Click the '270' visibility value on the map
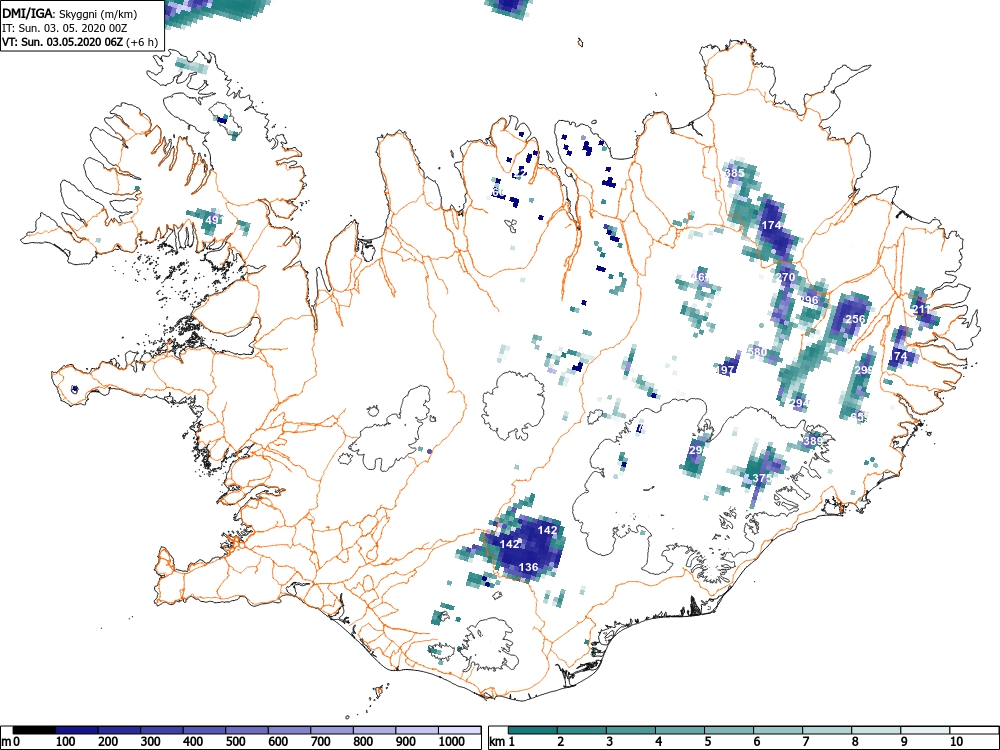1000x750 pixels. (x=785, y=277)
